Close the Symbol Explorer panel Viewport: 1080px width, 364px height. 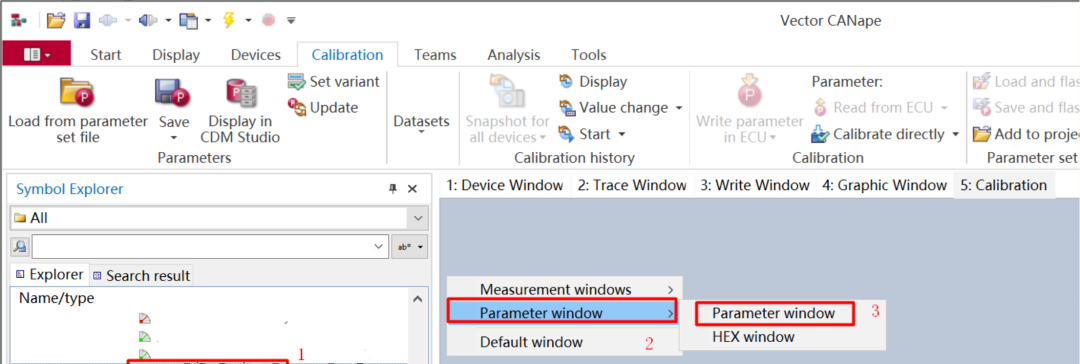coord(413,189)
